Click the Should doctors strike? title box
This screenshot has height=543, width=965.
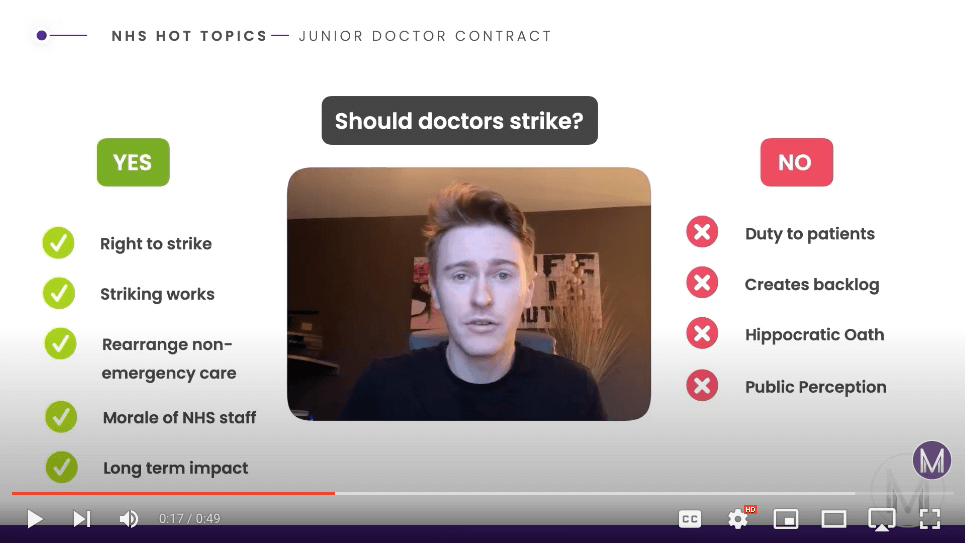(x=460, y=121)
